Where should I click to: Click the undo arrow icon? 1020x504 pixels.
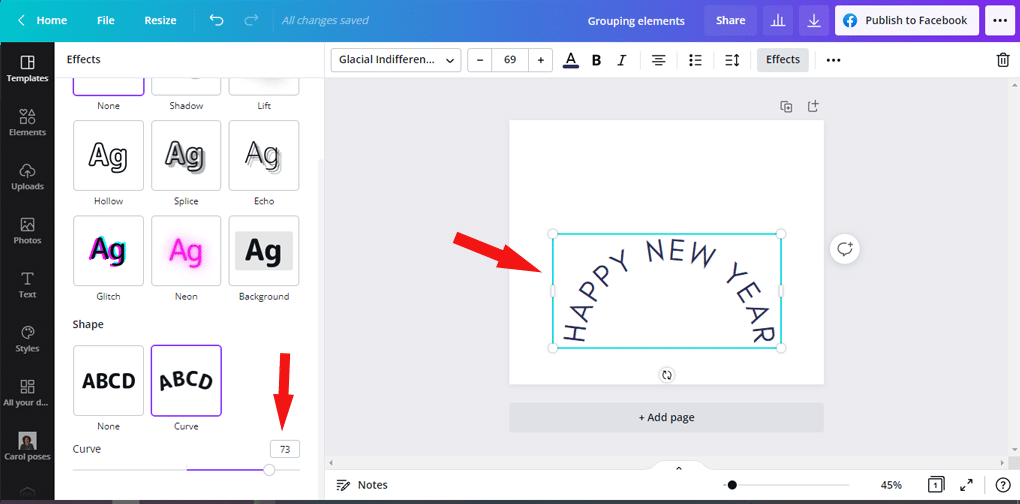[217, 20]
